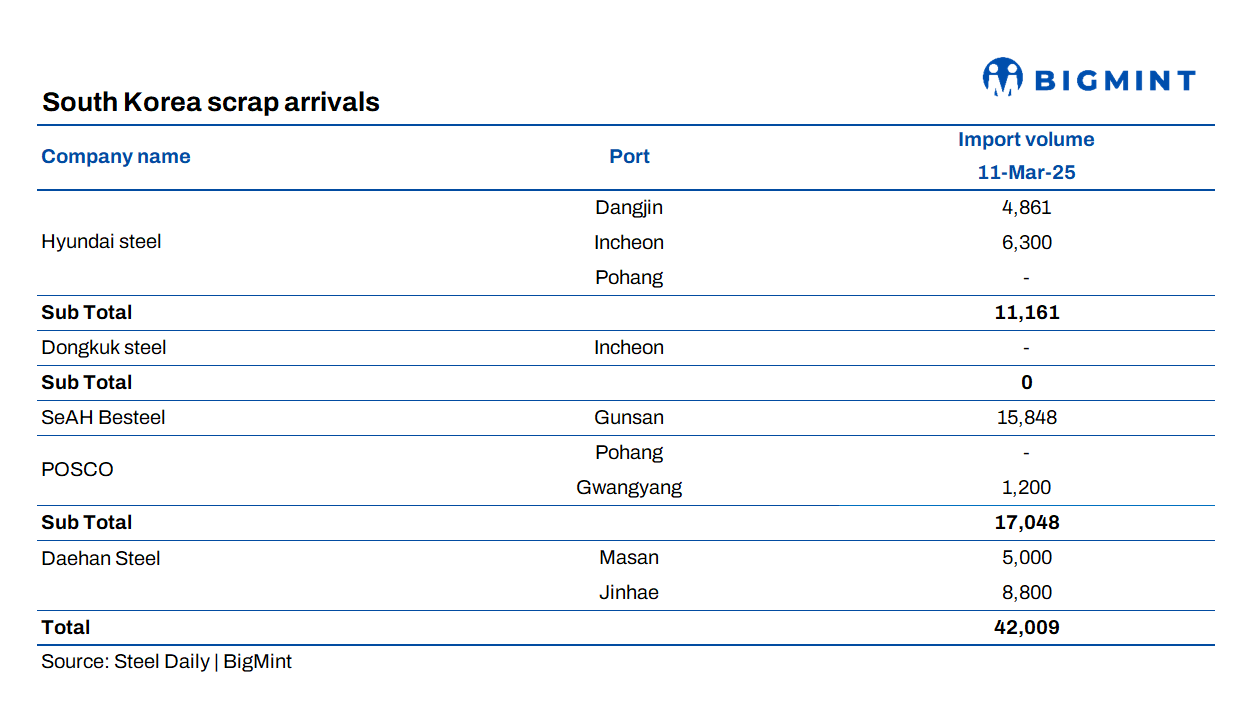
Task: Click the SeAH Besteel company cell
Action: tap(103, 417)
